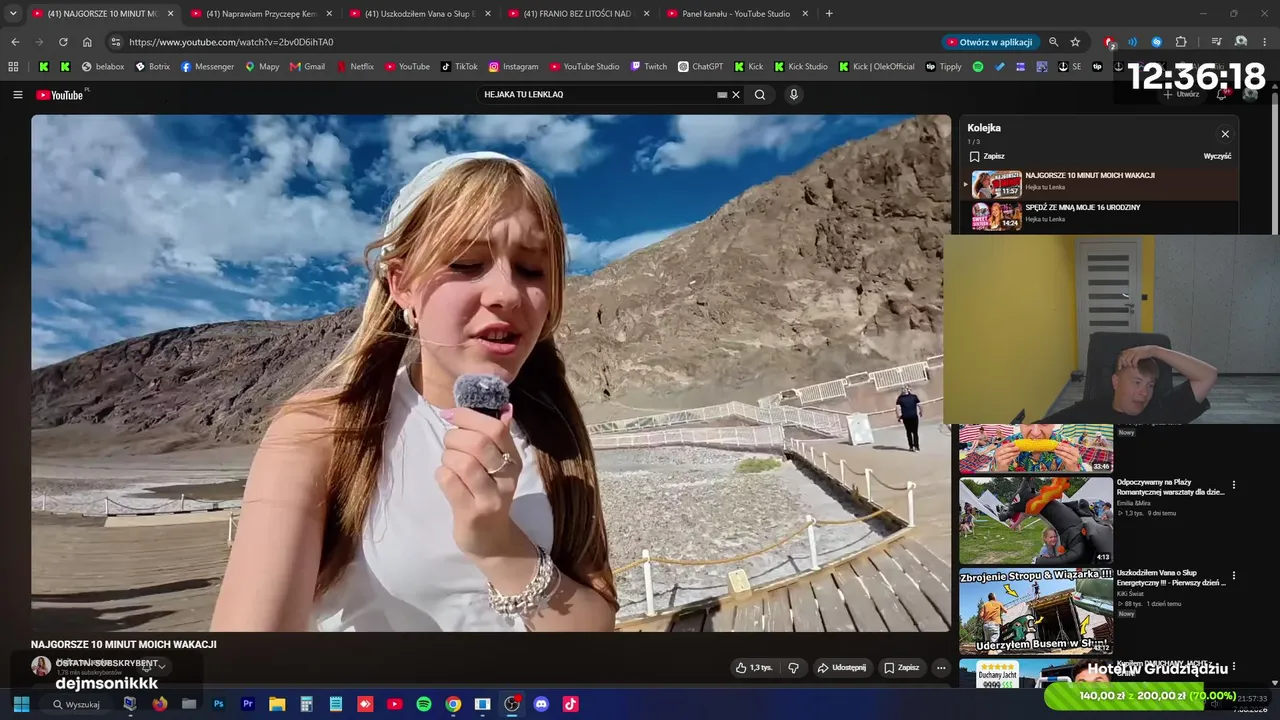This screenshot has width=1280, height=720.
Task: Save video with Zapisz below the player
Action: [x=901, y=667]
